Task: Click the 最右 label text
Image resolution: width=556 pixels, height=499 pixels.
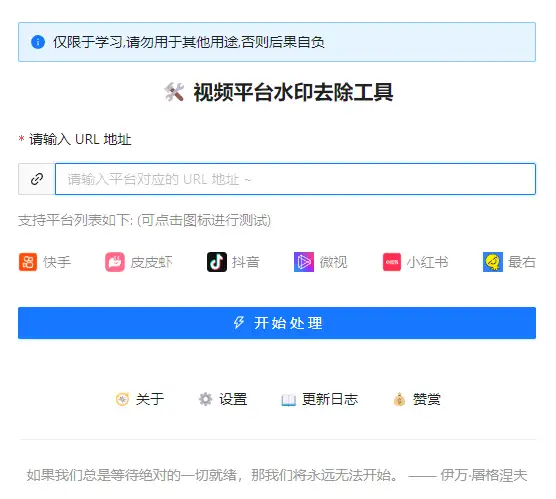Action: [x=522, y=262]
